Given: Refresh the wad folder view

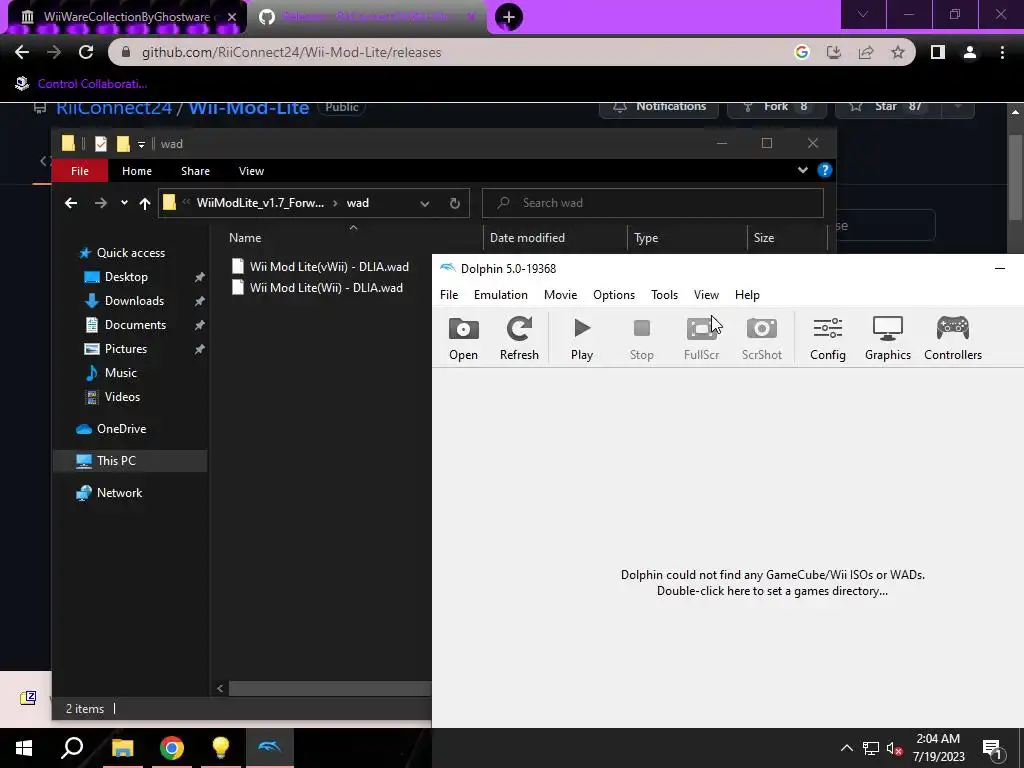Looking at the screenshot, I should coord(455,203).
